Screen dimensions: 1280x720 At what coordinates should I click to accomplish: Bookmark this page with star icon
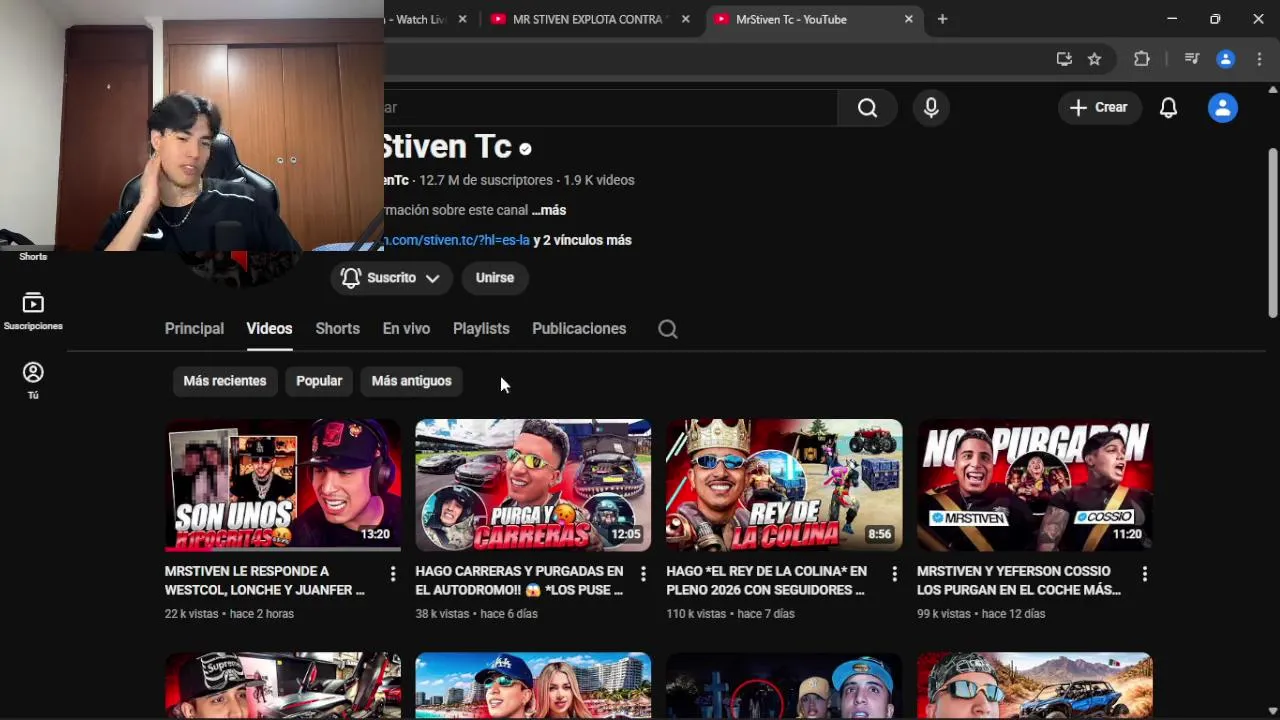[x=1094, y=59]
